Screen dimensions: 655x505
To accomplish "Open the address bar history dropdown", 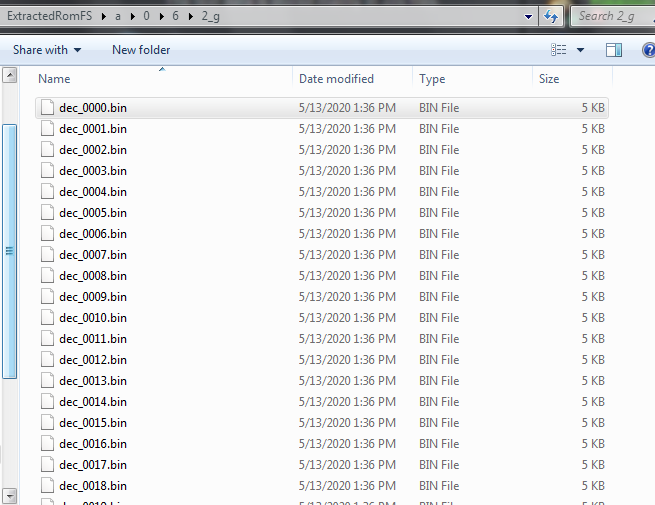I will pos(528,16).
